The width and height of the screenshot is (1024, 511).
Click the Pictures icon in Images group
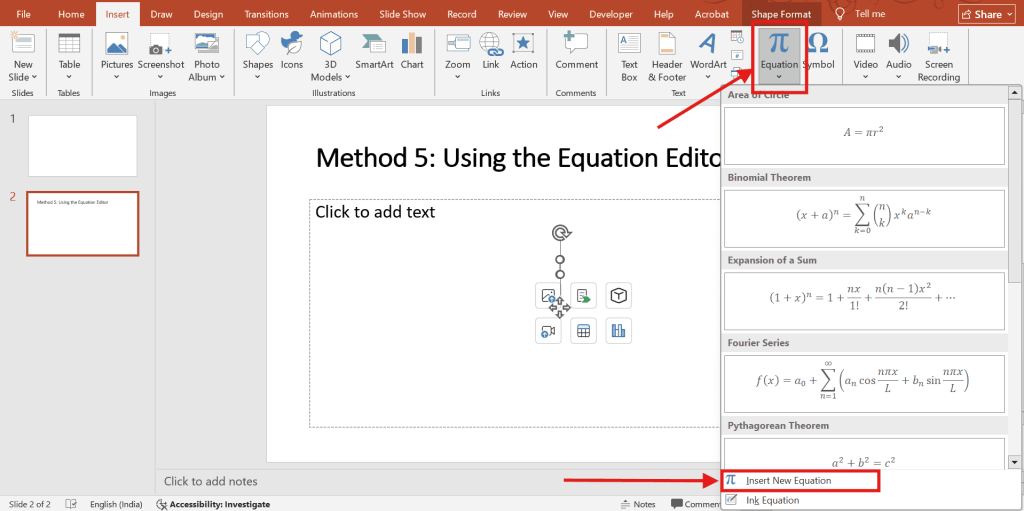pos(117,45)
